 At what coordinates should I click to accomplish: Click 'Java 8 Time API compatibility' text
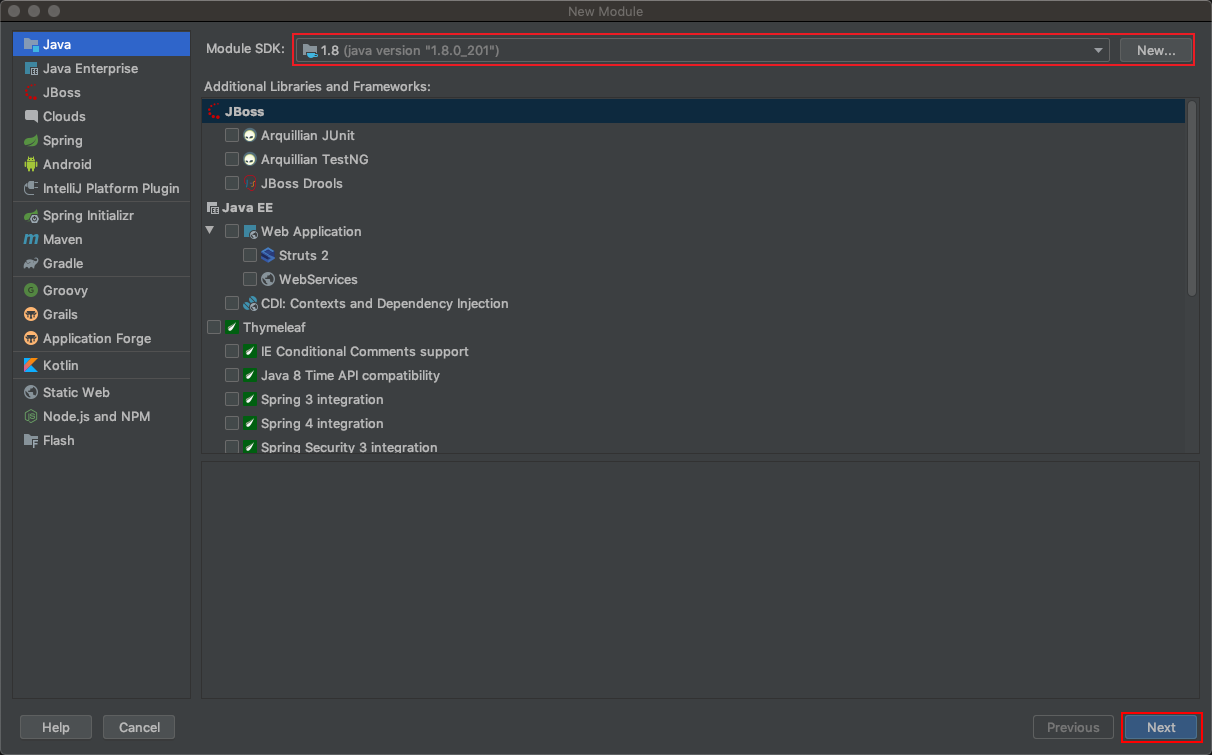(350, 375)
